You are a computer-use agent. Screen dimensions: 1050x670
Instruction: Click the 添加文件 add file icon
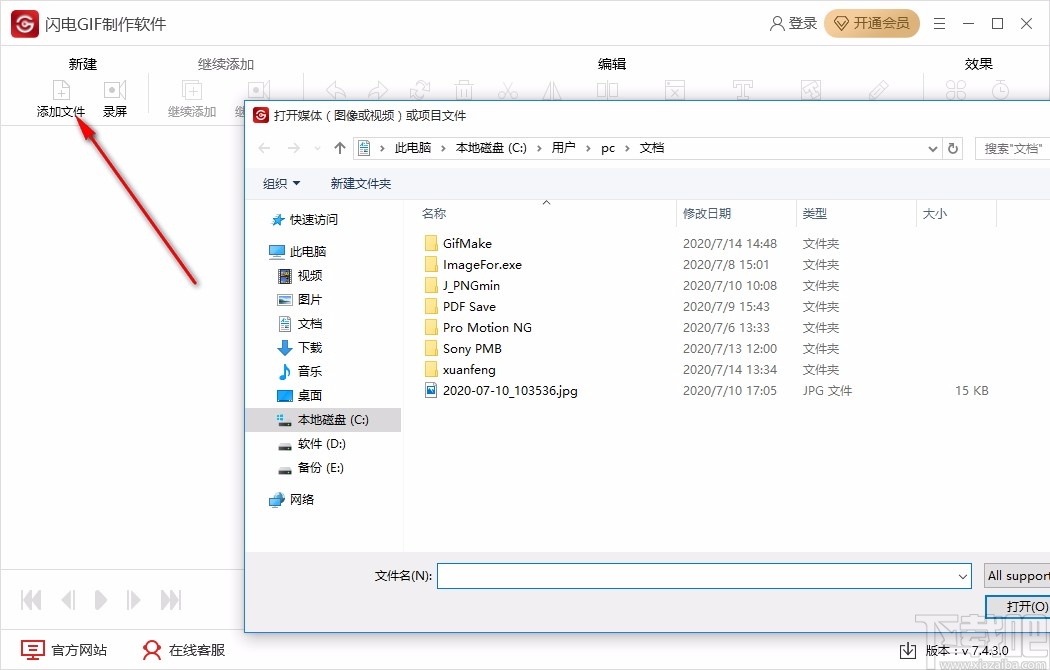(61, 90)
